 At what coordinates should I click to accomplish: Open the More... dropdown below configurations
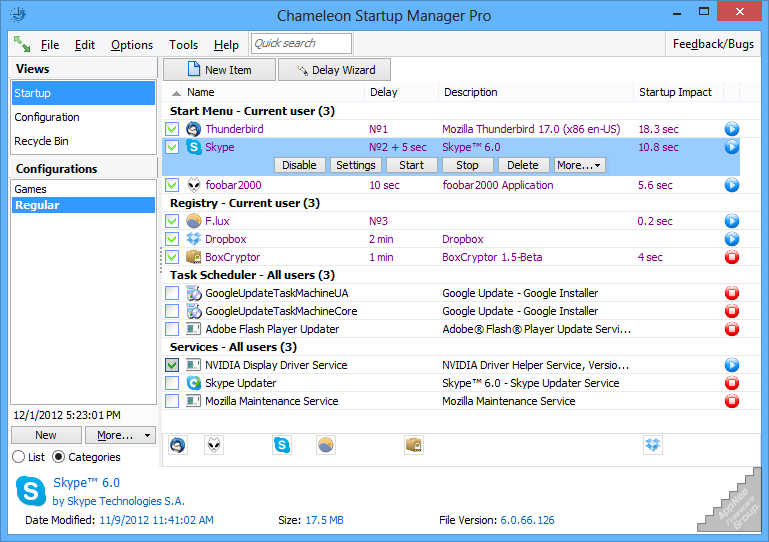pyautogui.click(x=121, y=435)
